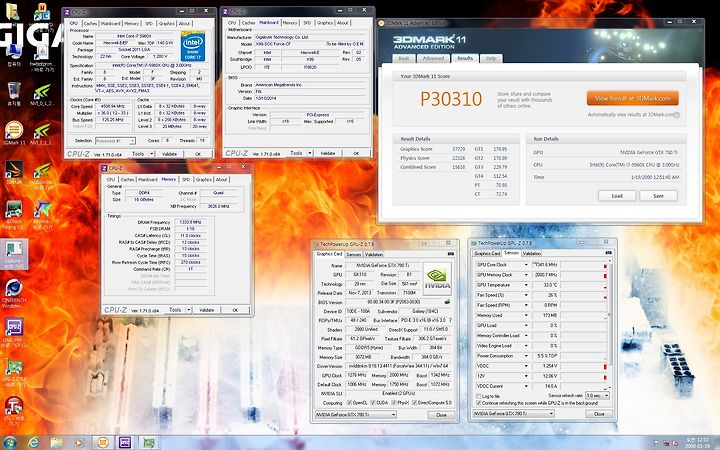Open the Advanced tab in 3DMark 11
Screen dimensions: 720x450
click(433, 58)
